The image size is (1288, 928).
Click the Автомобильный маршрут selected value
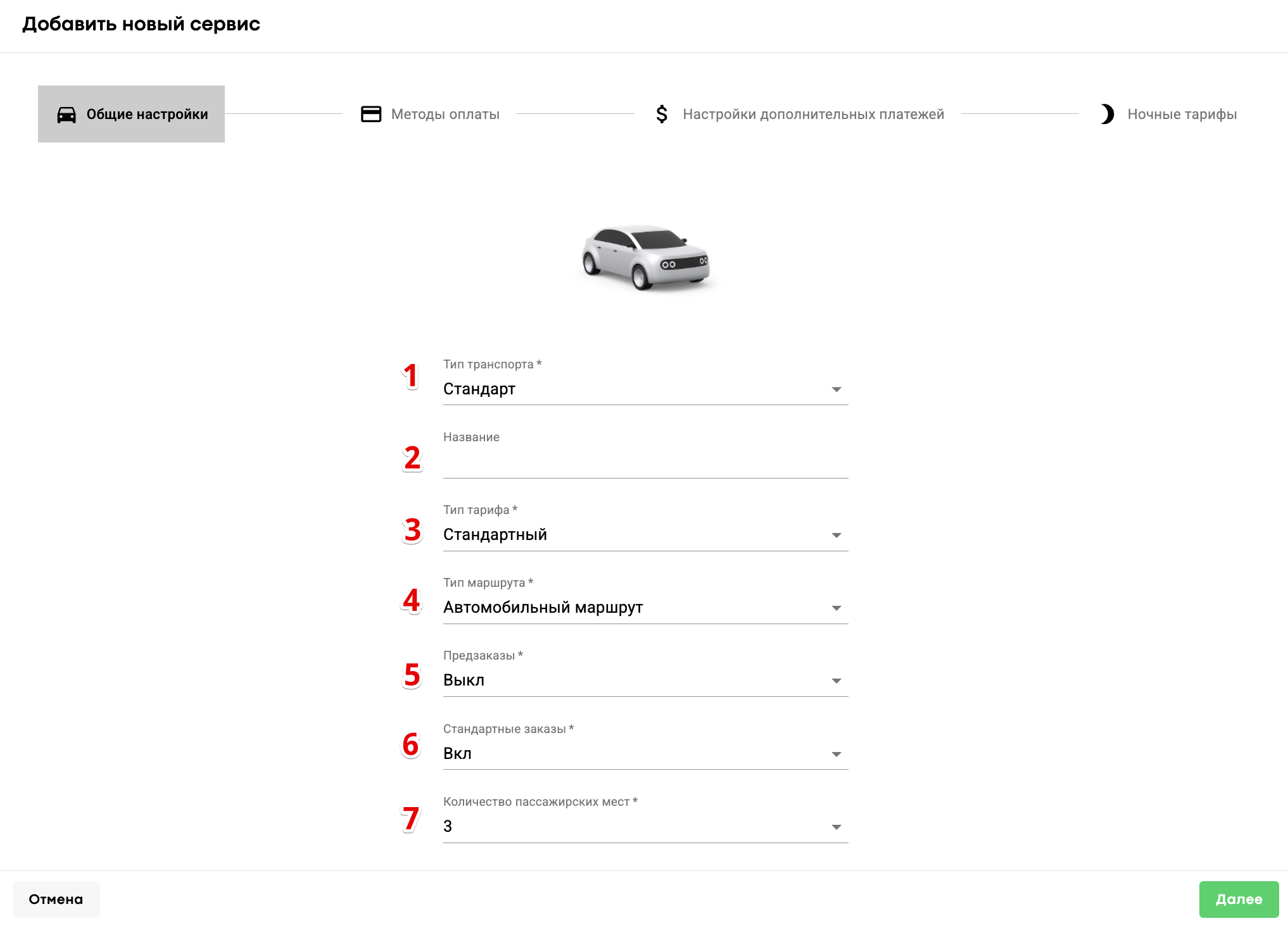[543, 608]
